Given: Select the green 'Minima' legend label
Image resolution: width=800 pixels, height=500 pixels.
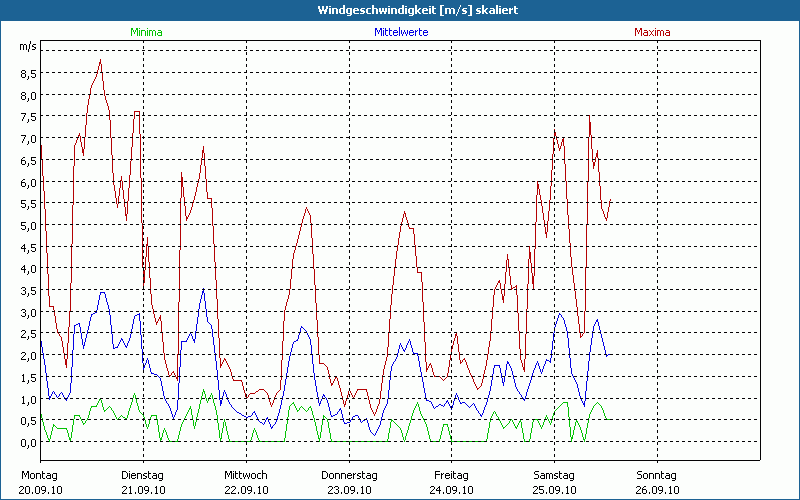Looking at the screenshot, I should tap(146, 32).
